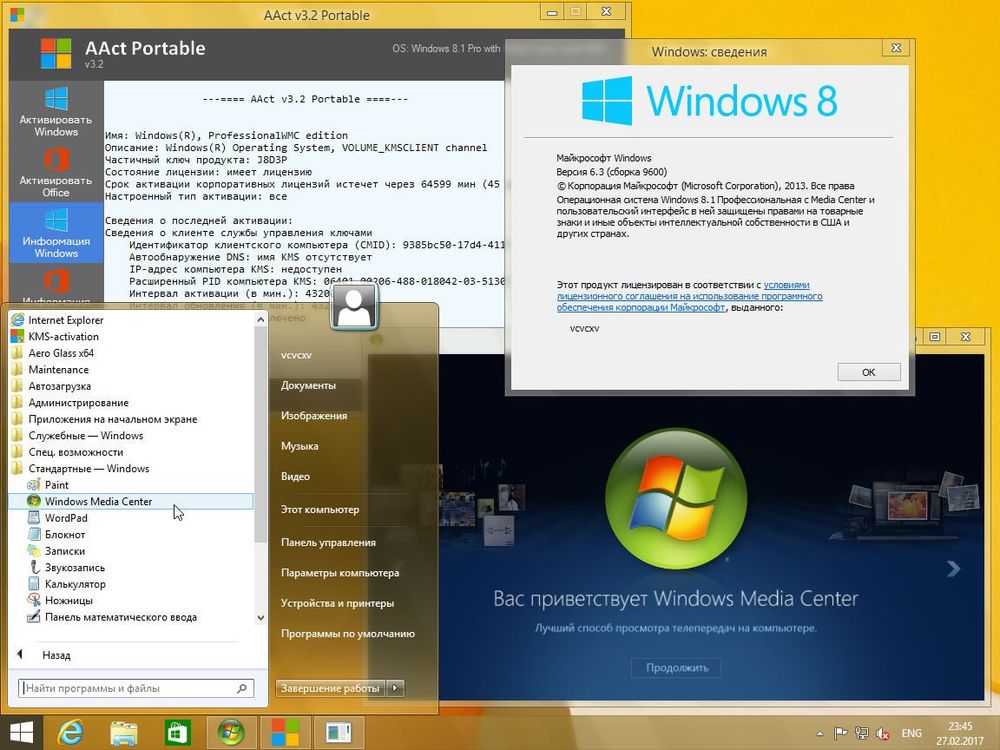Show hidden tray icons arrow
This screenshot has width=1000, height=750.
click(x=820, y=733)
